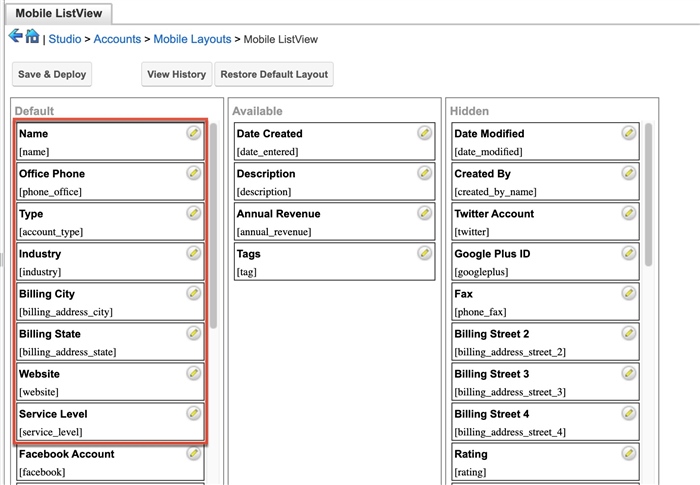Open the Studio breadcrumb link
This screenshot has width=700, height=485.
[65, 39]
